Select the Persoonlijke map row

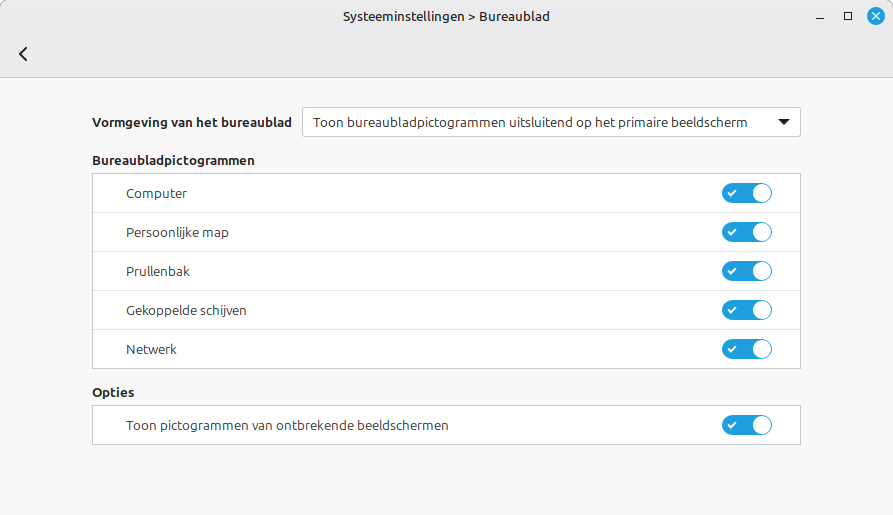pos(446,232)
